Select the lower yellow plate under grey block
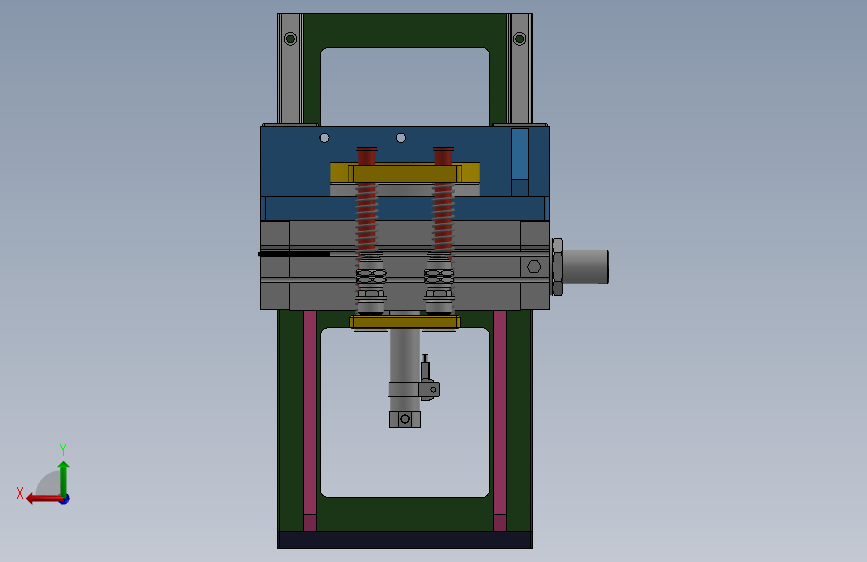The height and width of the screenshot is (562, 867). [405, 322]
